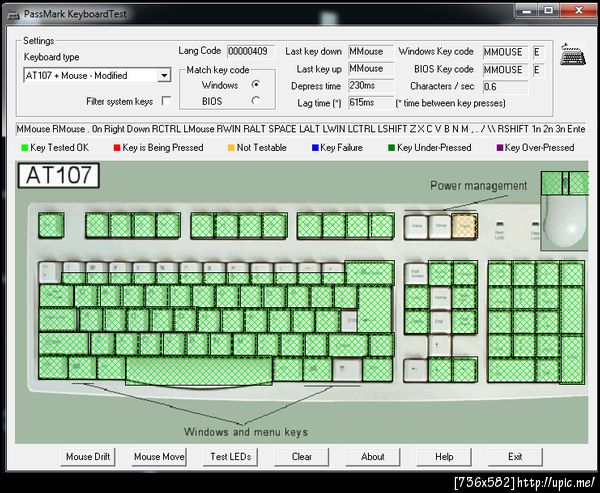
Task: Click the left Shift key on the diagram
Action: pos(64,344)
